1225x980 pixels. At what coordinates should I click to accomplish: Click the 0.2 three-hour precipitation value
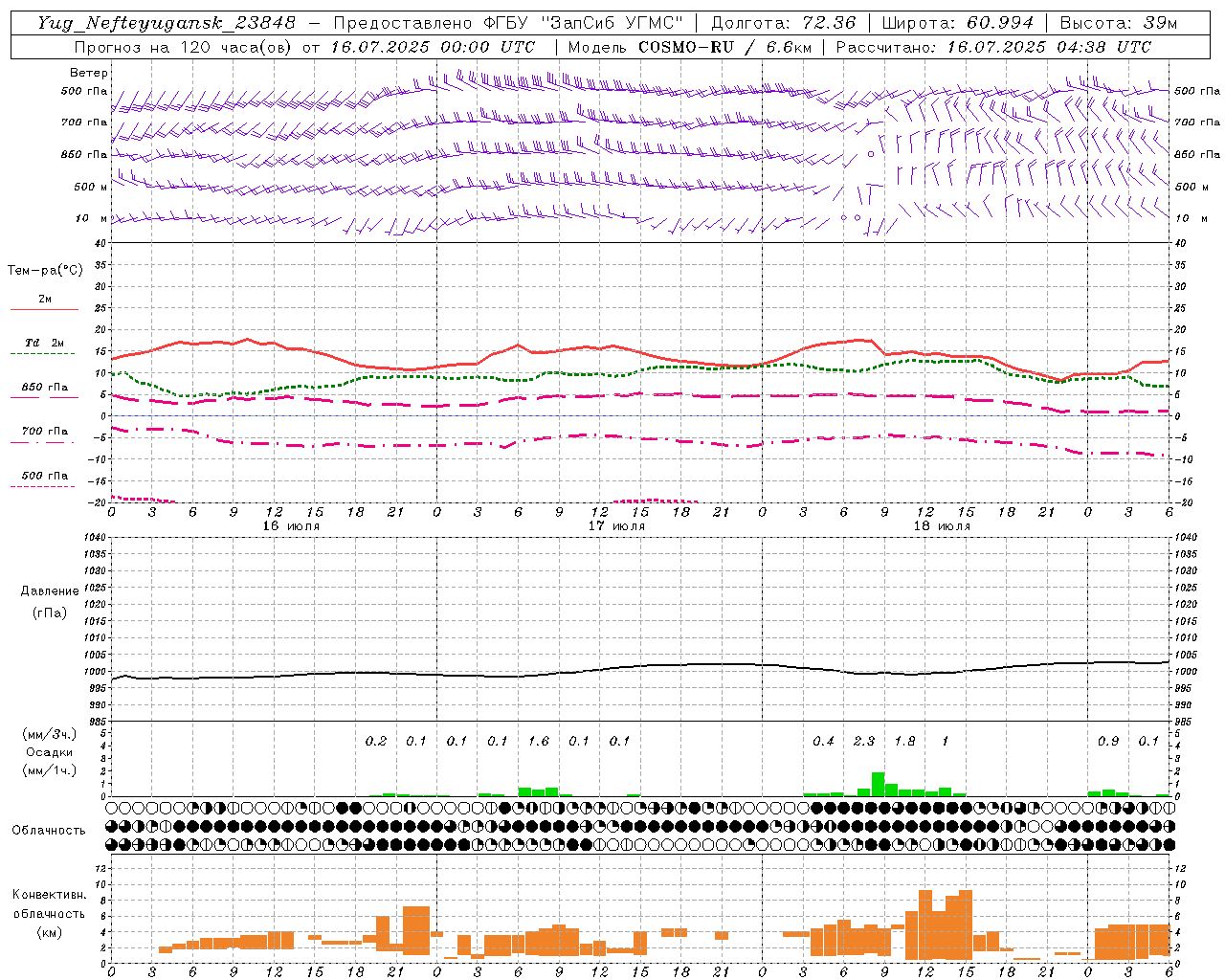tap(376, 741)
